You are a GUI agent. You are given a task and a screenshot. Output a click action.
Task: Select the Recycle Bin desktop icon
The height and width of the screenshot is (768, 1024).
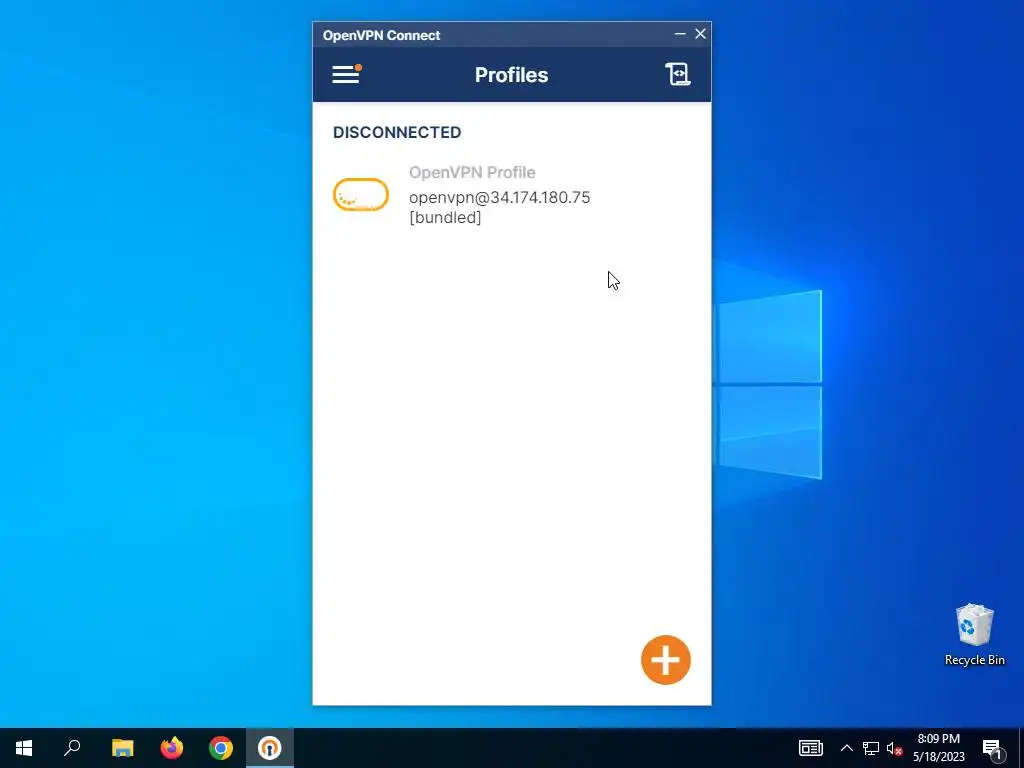coord(974,635)
